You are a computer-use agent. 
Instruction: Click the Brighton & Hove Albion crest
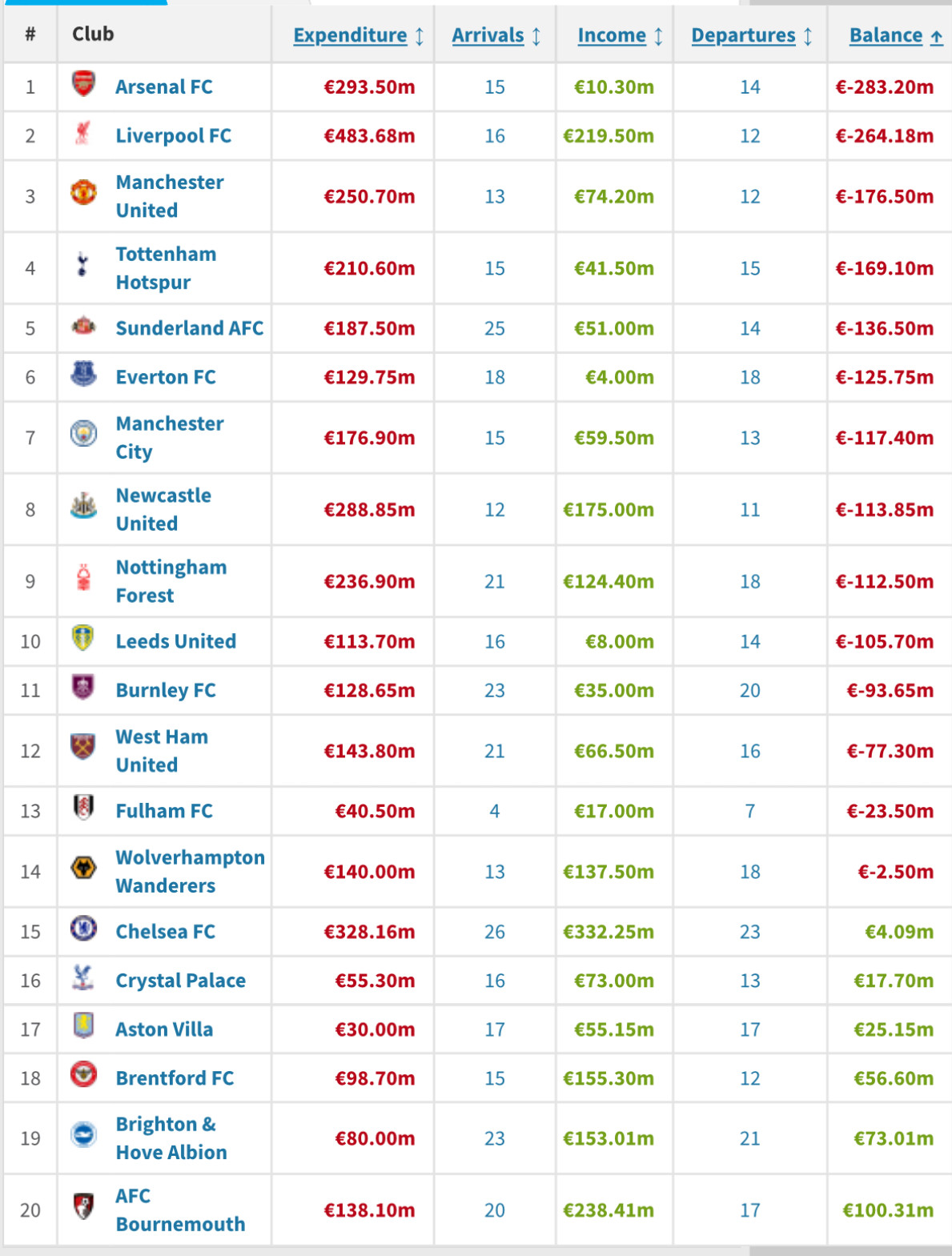point(83,1134)
